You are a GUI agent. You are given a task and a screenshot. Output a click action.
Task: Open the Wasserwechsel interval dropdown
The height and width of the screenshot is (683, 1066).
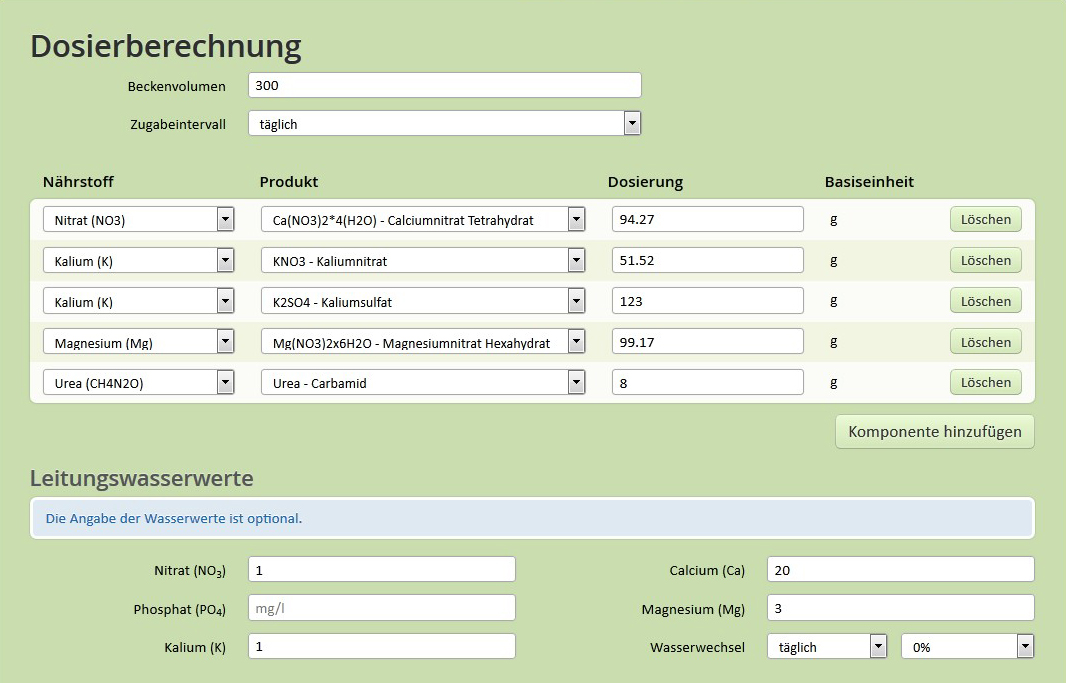827,647
